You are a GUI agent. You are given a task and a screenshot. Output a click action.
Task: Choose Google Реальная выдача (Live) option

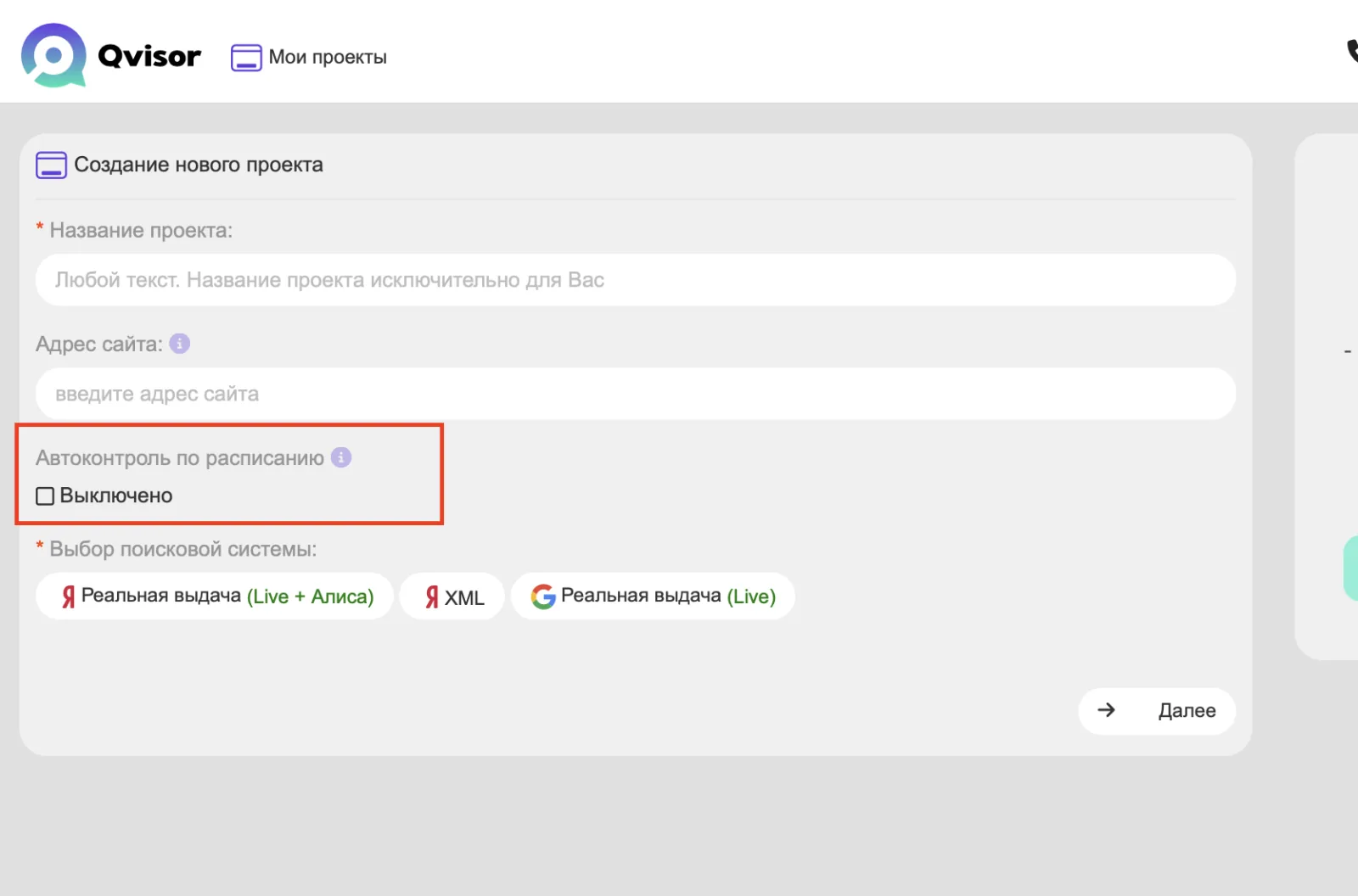653,596
